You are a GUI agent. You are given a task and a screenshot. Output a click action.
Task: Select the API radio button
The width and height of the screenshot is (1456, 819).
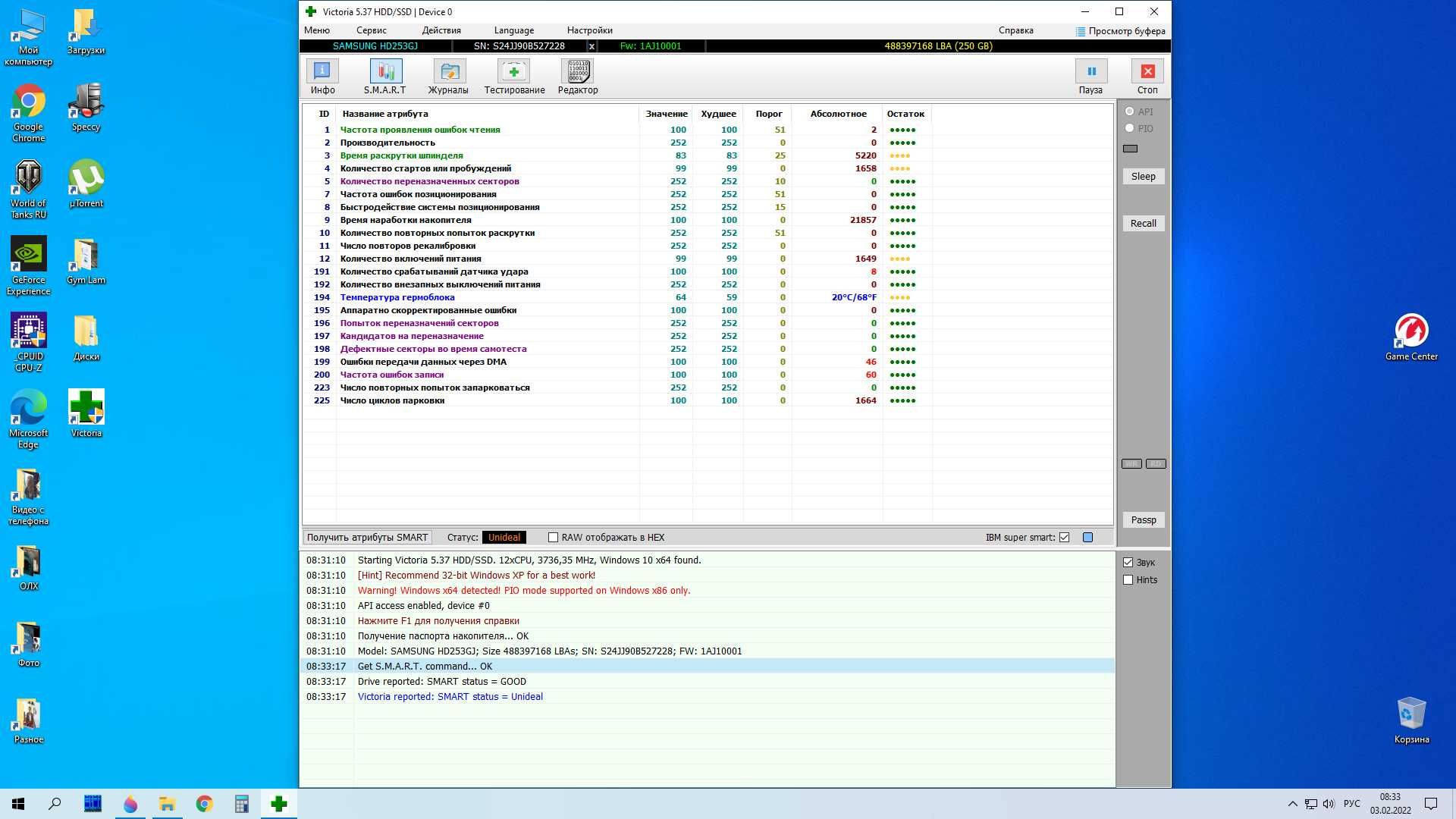pyautogui.click(x=1130, y=111)
